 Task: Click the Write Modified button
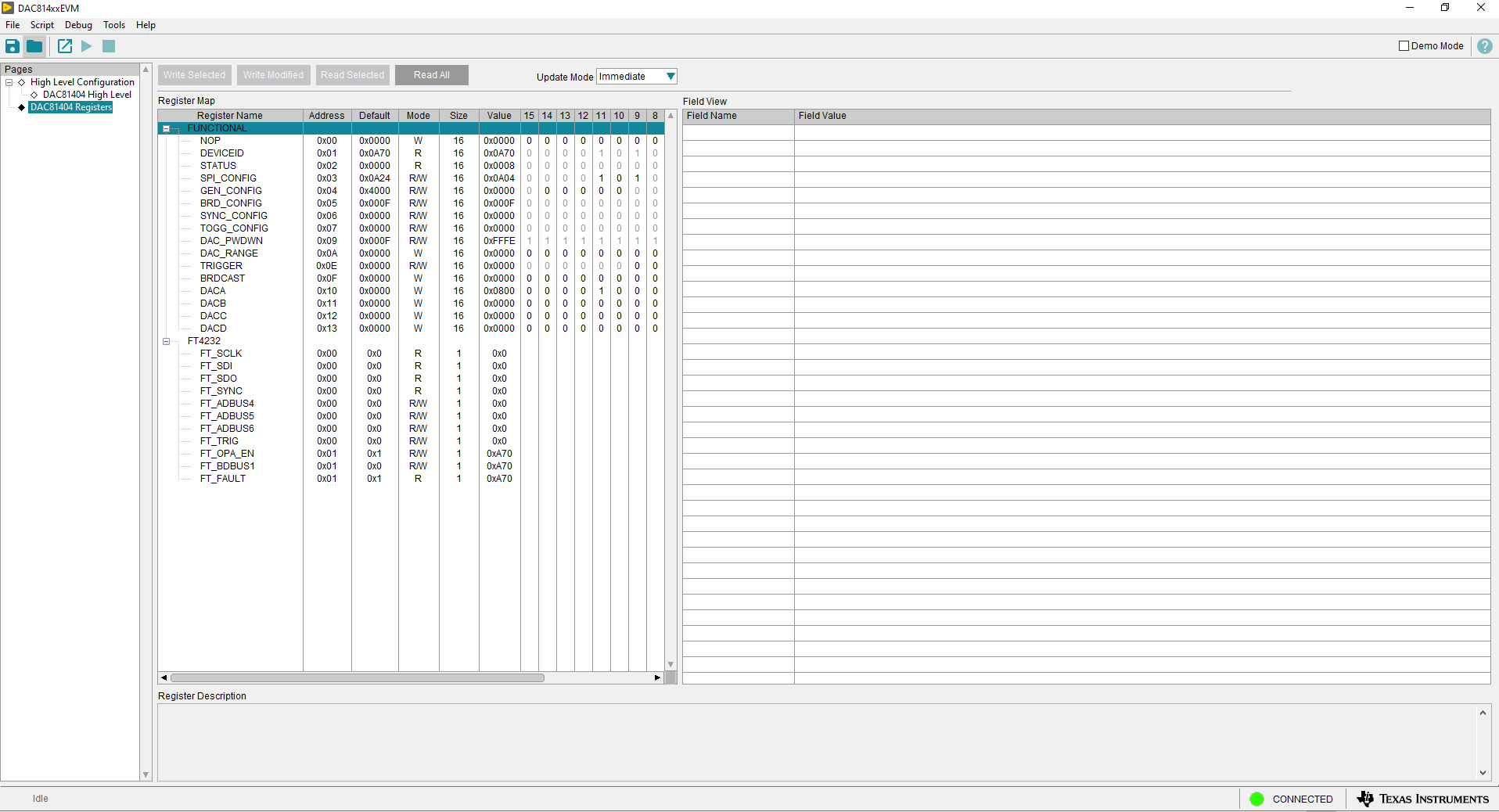[x=273, y=75]
